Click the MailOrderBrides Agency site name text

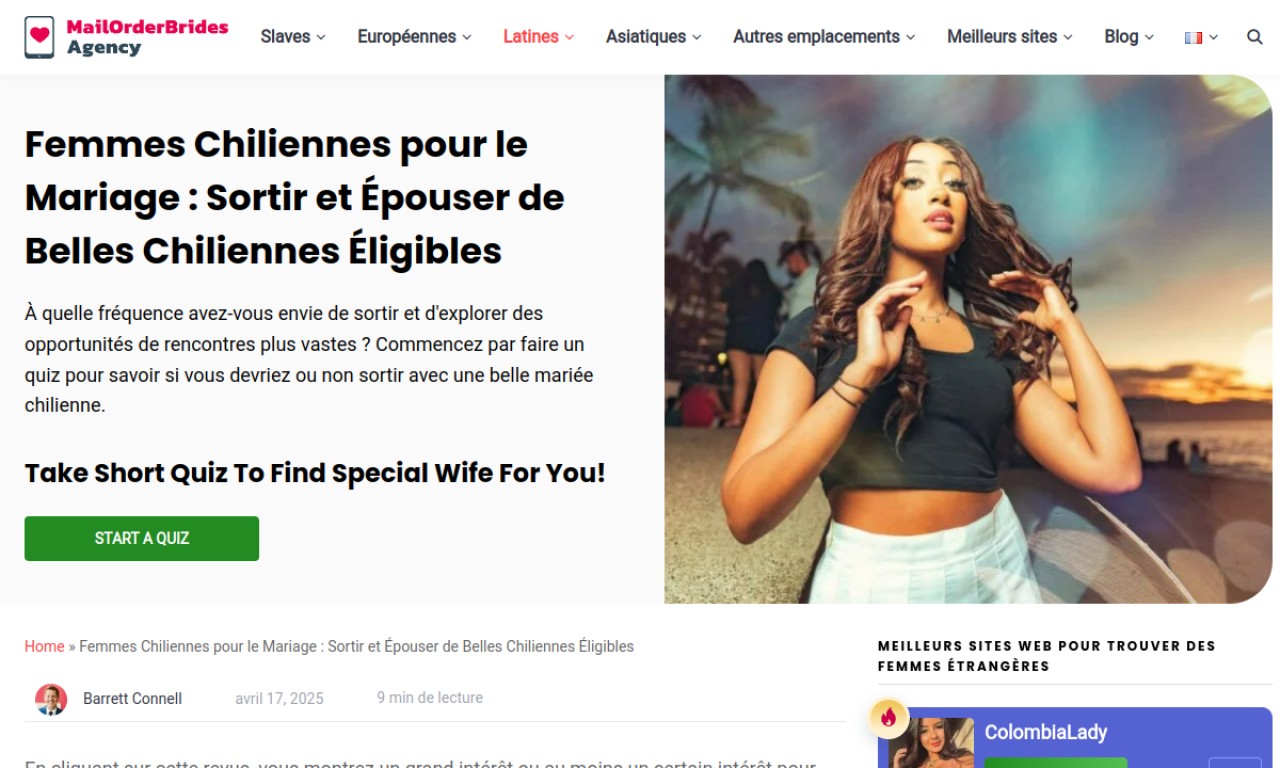tap(148, 37)
